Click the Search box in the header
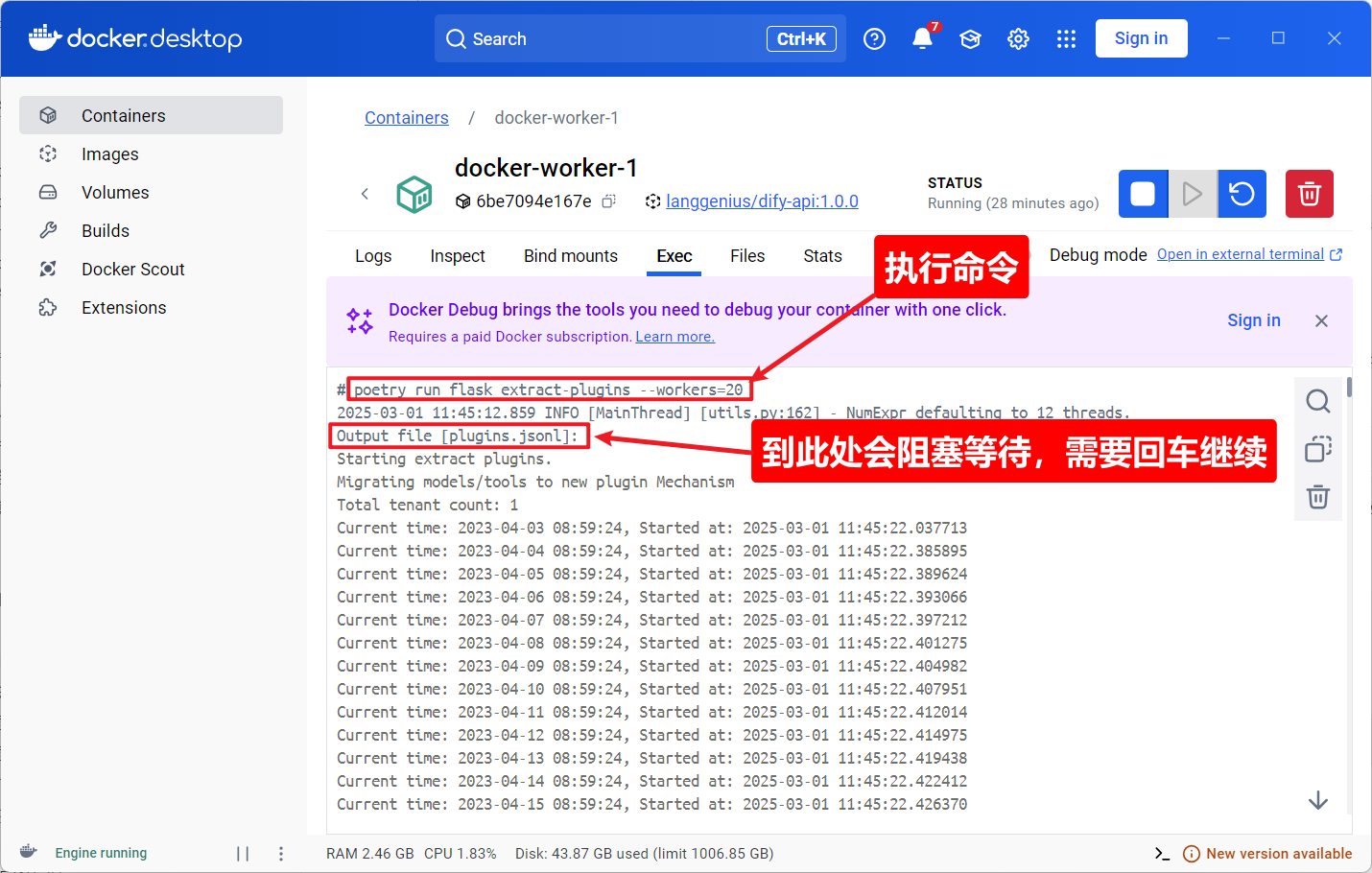 [x=640, y=38]
